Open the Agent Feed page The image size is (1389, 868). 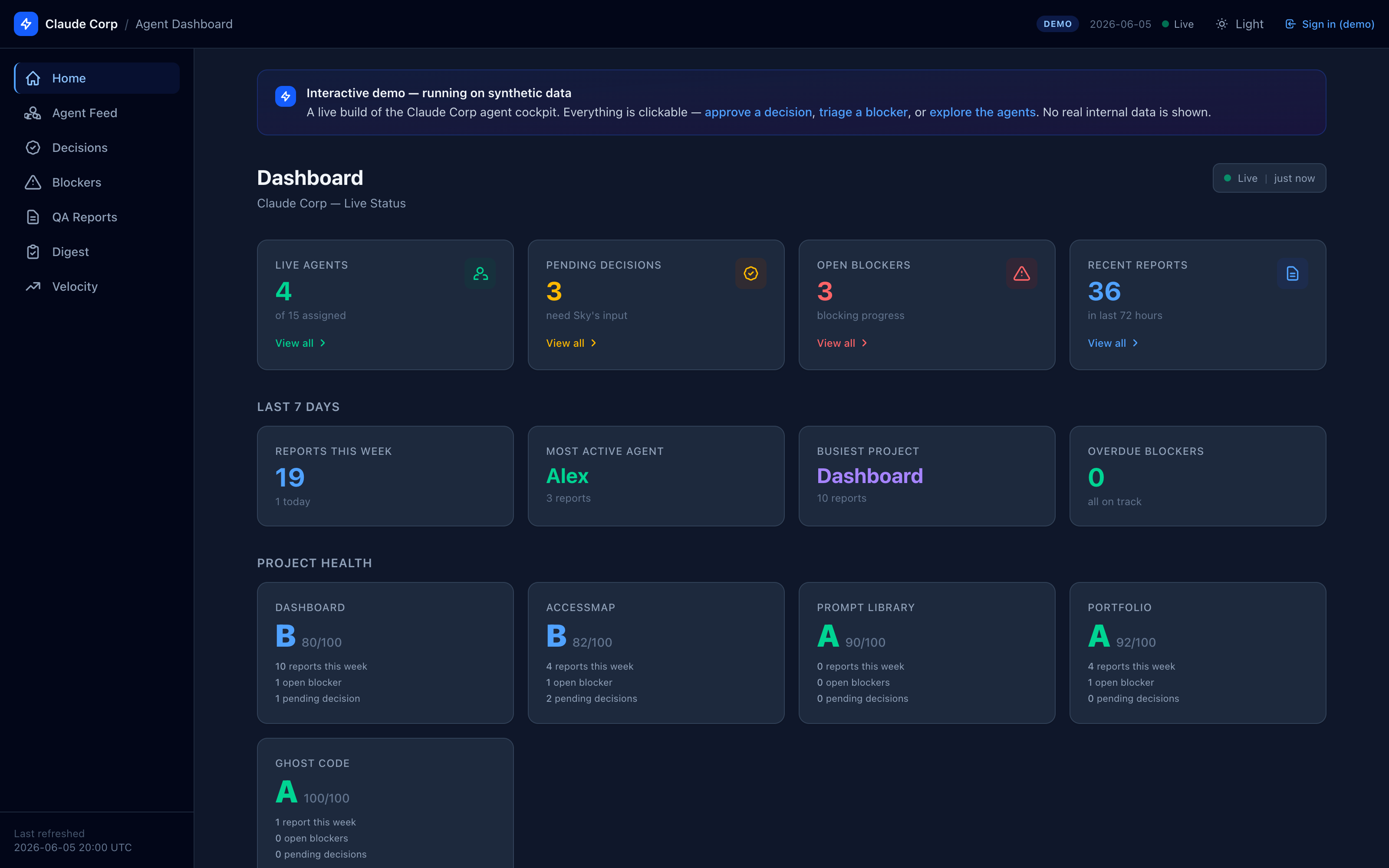(97, 113)
